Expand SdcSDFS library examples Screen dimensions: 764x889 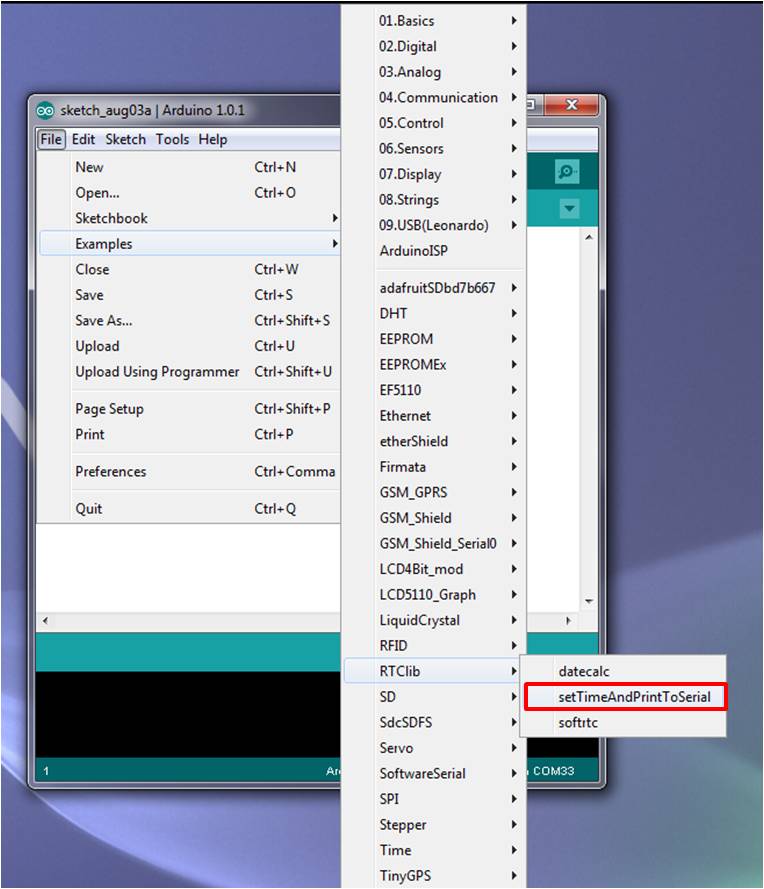[434, 722]
